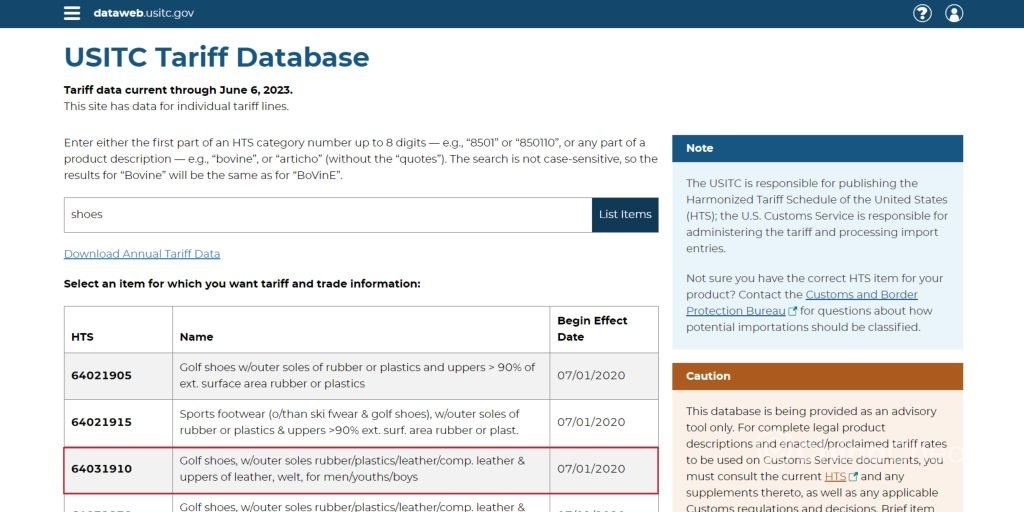Viewport: 1024px width, 512px height.
Task: Follow the HTS link in Caution box
Action: 835,477
